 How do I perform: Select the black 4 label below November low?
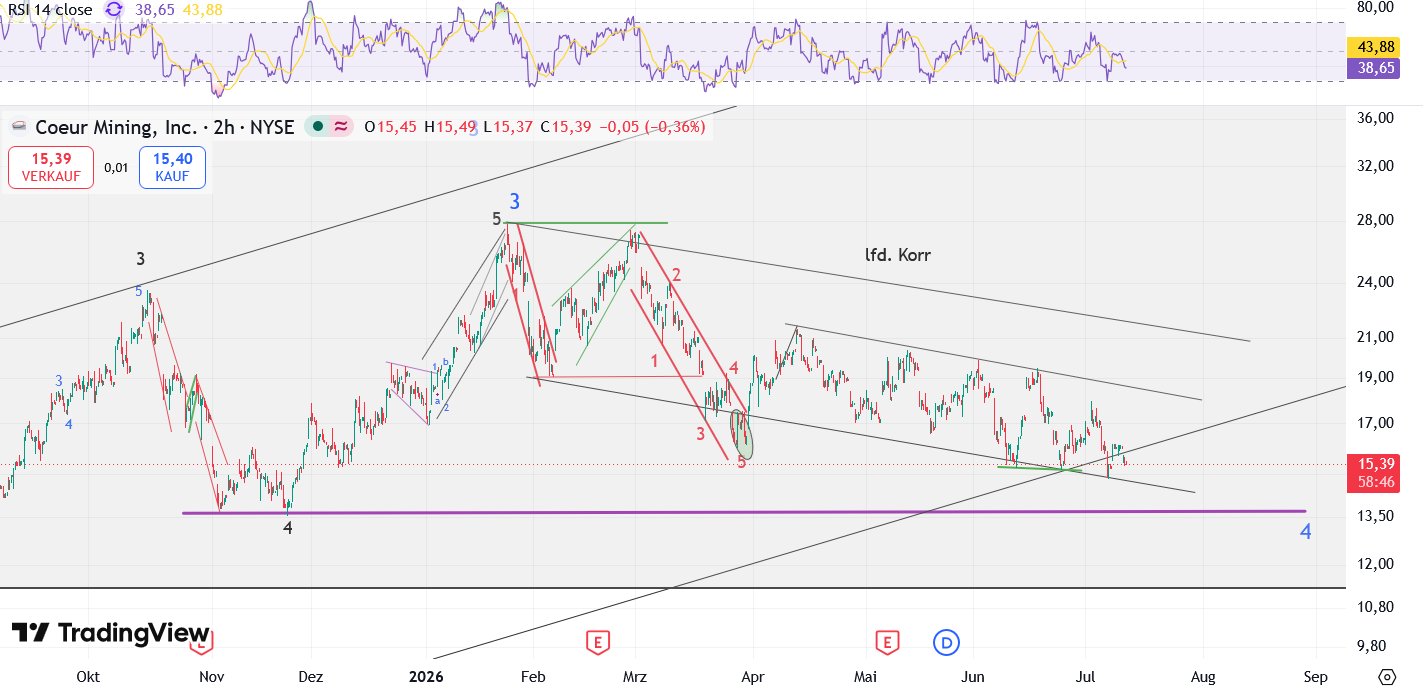click(287, 528)
